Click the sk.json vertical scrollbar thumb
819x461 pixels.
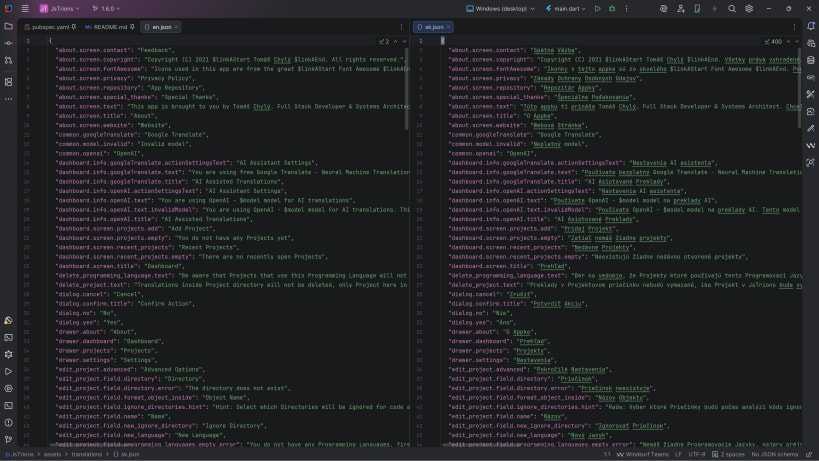pyautogui.click(x=799, y=87)
